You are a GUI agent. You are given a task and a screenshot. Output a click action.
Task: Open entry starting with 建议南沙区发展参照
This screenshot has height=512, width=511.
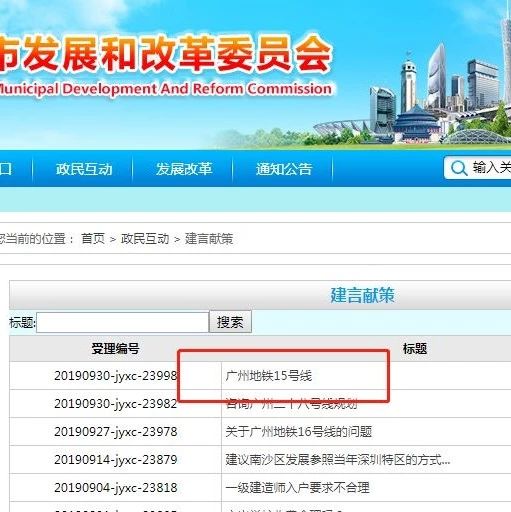(x=338, y=460)
